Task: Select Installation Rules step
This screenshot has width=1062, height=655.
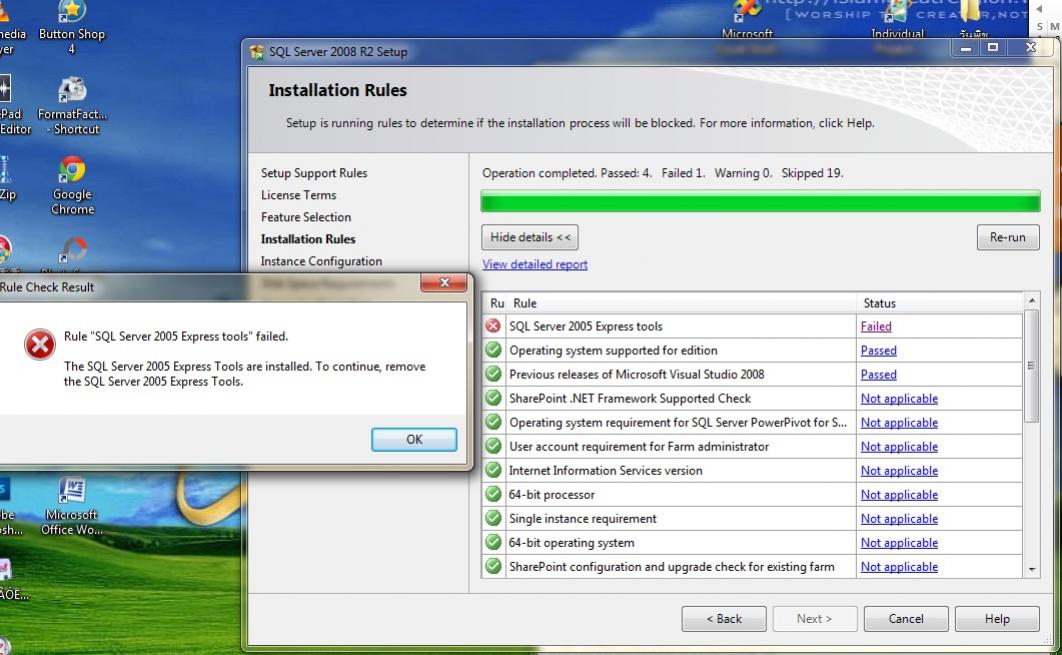Action: click(308, 239)
